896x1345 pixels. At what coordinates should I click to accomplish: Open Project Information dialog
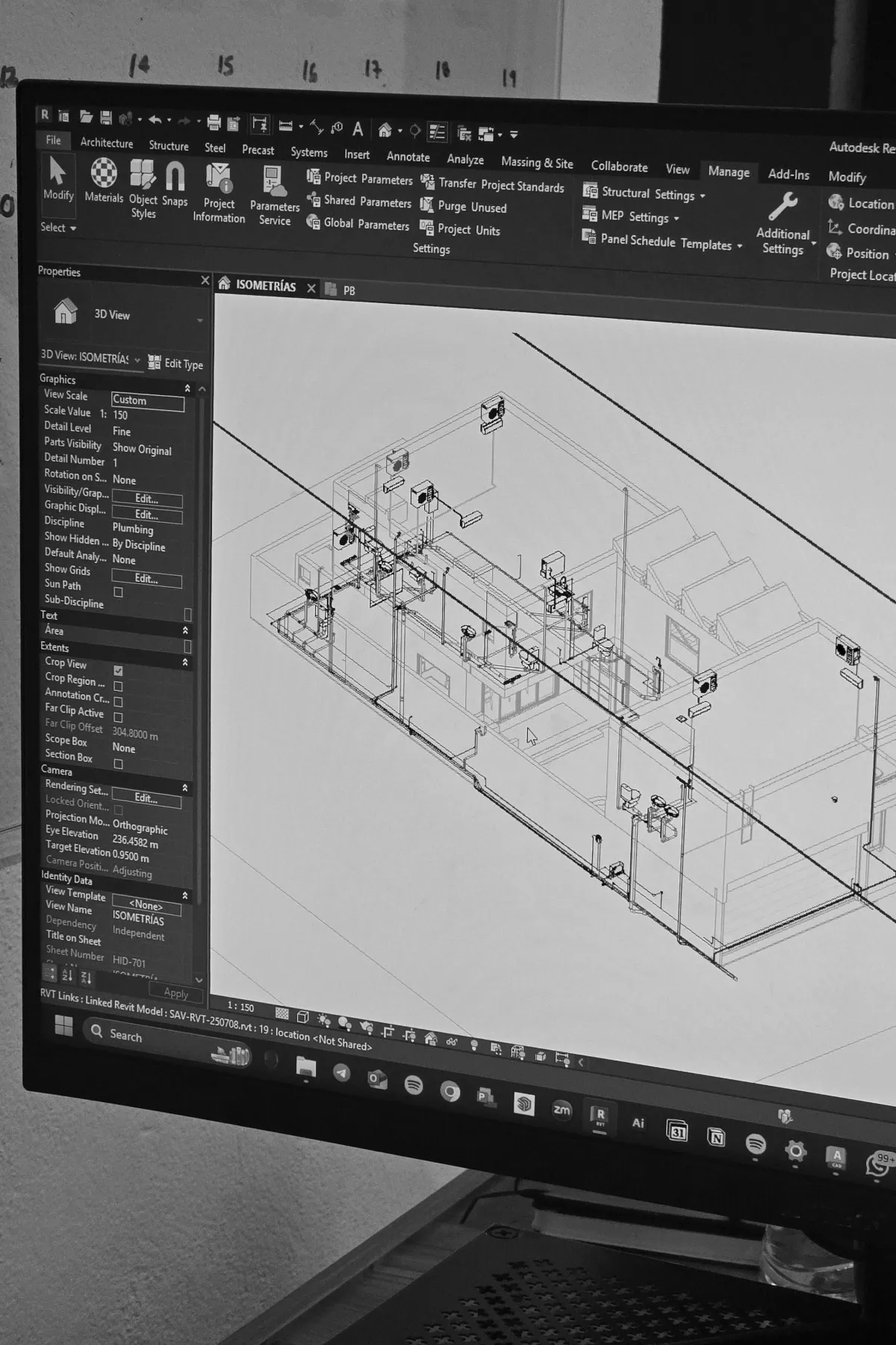coord(219,193)
